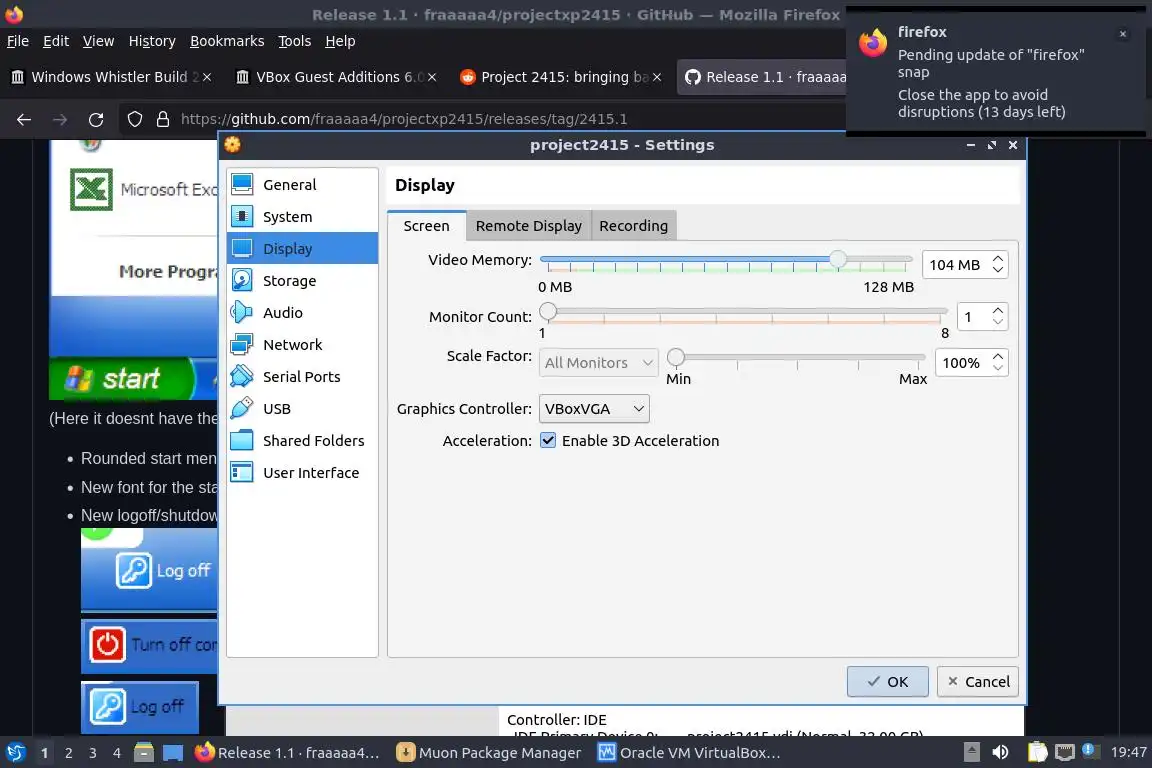Click the Video Memory 104 MB field
The height and width of the screenshot is (768, 1152).
coord(955,265)
